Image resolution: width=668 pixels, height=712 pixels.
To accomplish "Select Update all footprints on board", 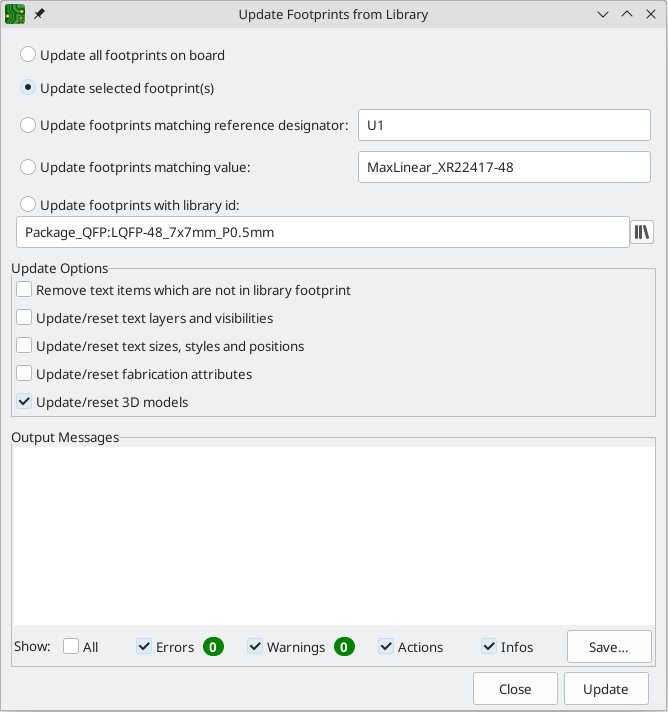I will (29, 56).
